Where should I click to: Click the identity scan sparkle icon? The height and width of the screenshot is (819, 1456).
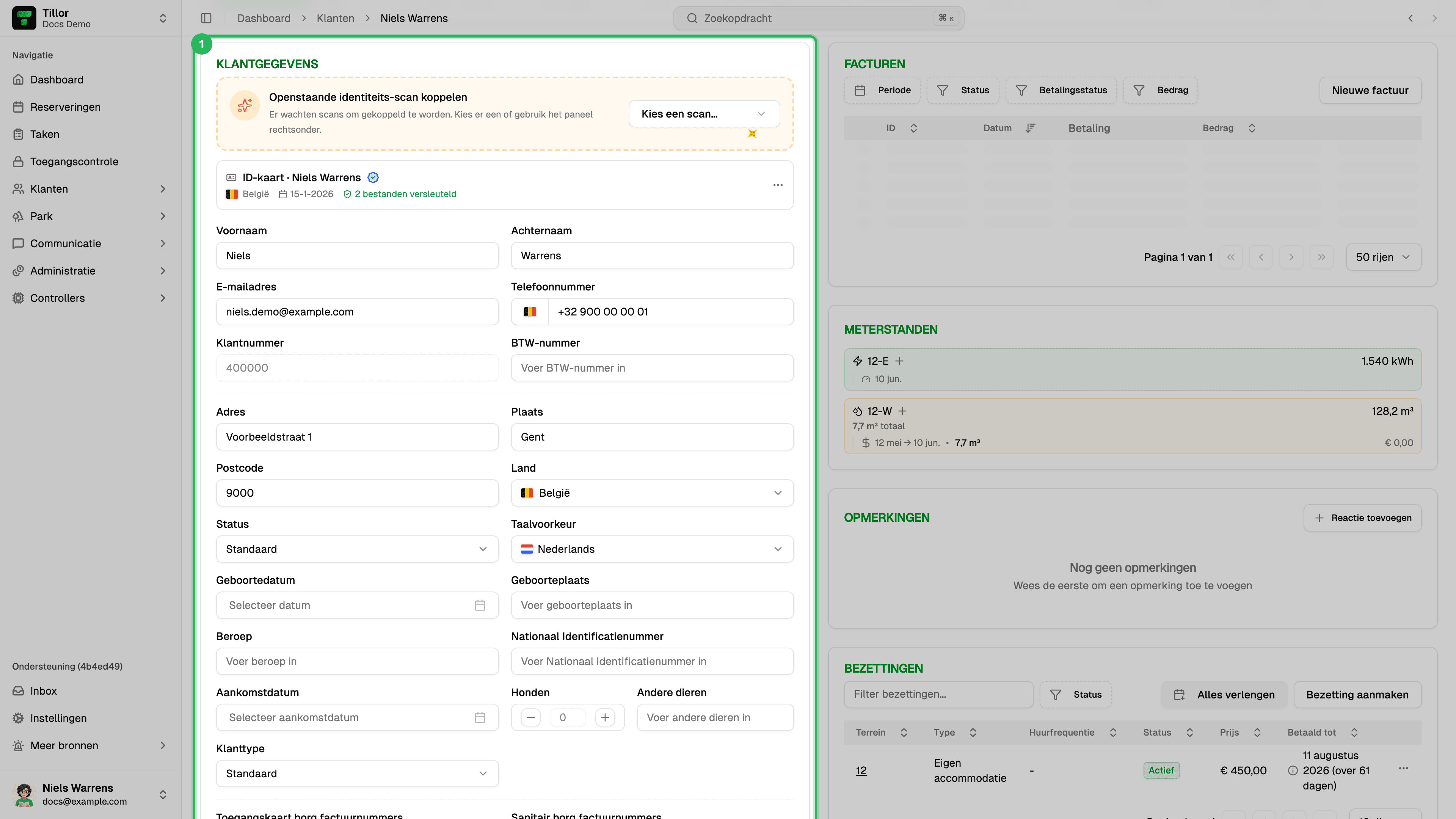coord(245,105)
